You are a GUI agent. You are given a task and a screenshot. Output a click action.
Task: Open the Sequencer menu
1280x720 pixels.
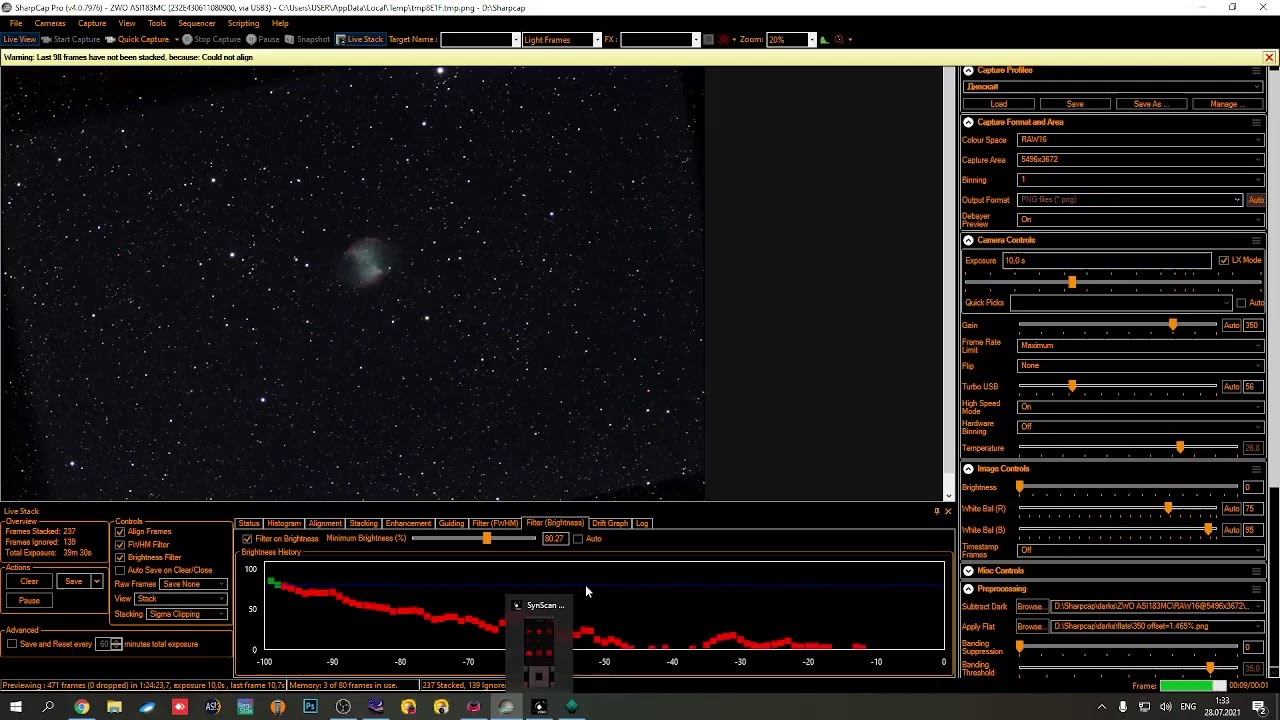tap(196, 23)
